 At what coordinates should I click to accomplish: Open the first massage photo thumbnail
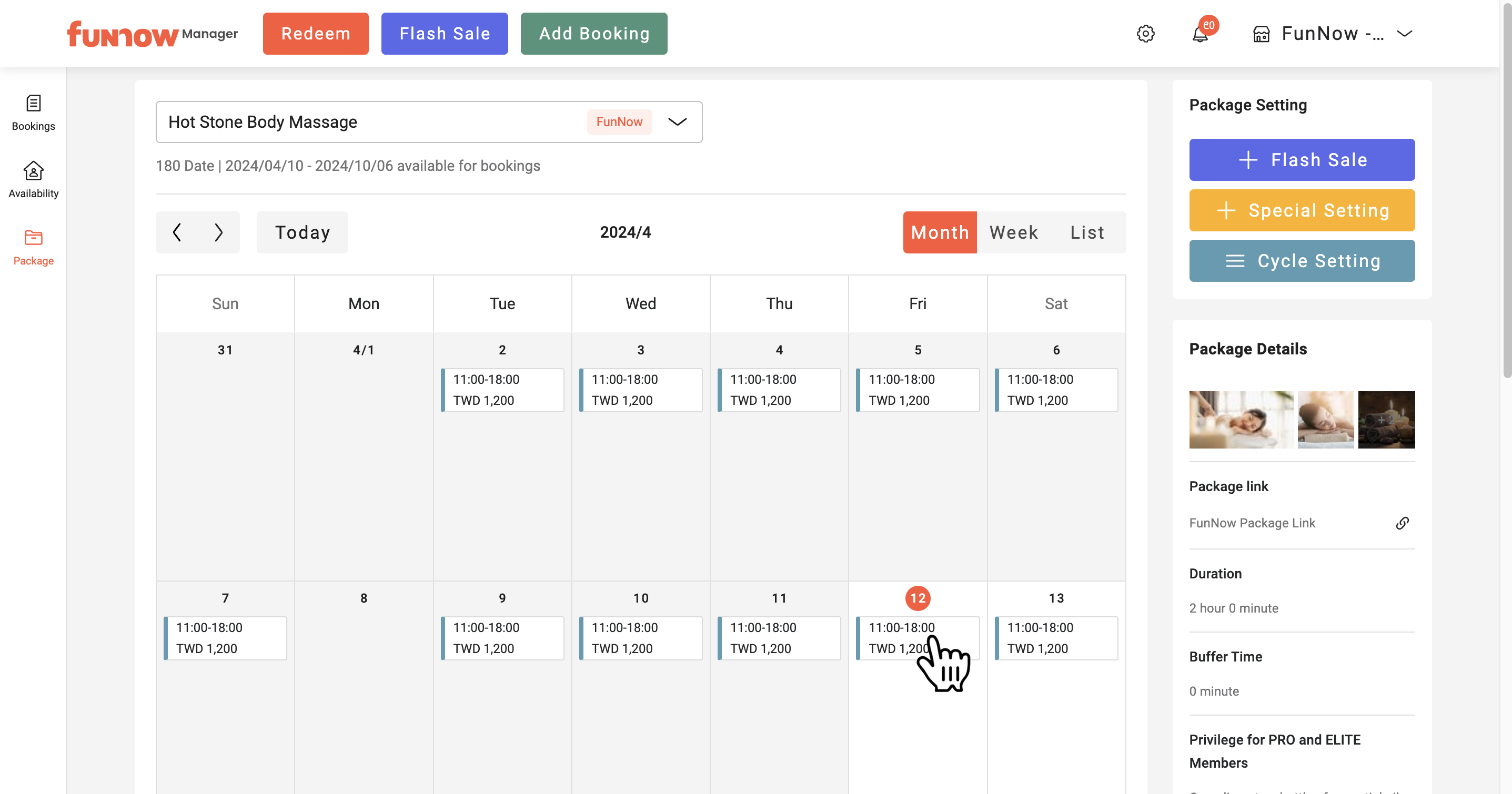(1241, 420)
